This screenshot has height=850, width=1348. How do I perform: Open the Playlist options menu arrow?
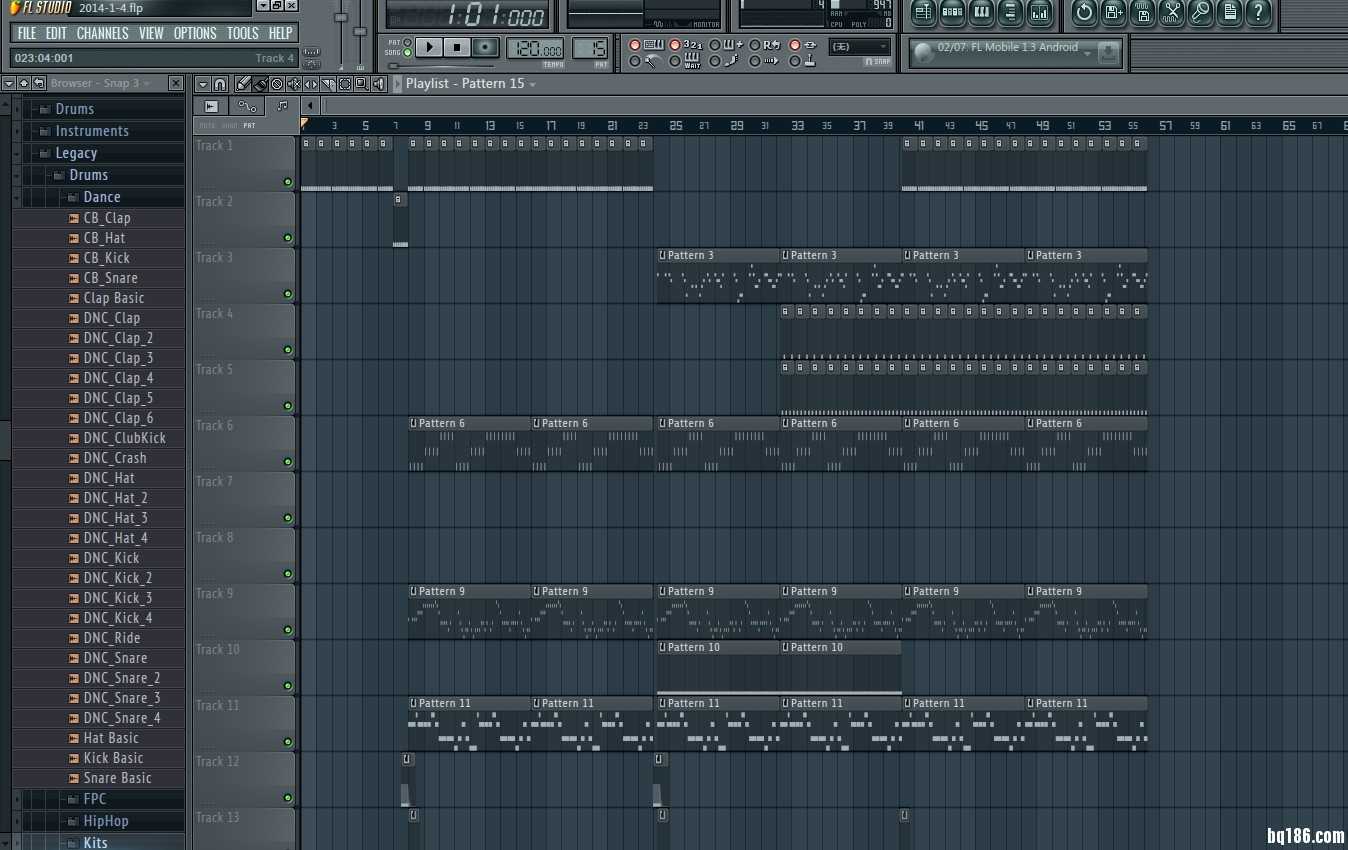coord(203,83)
